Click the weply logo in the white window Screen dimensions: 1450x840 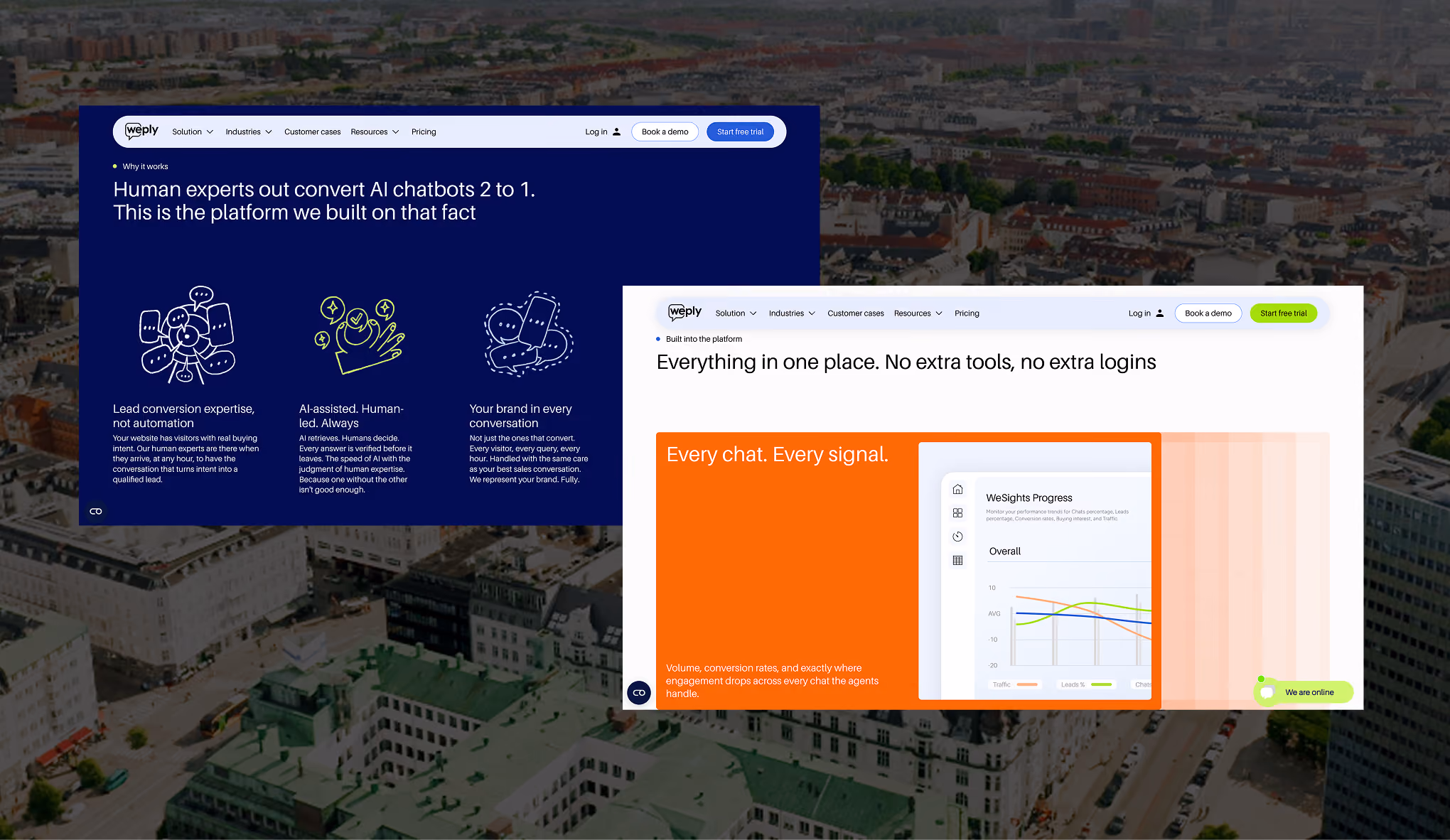684,312
